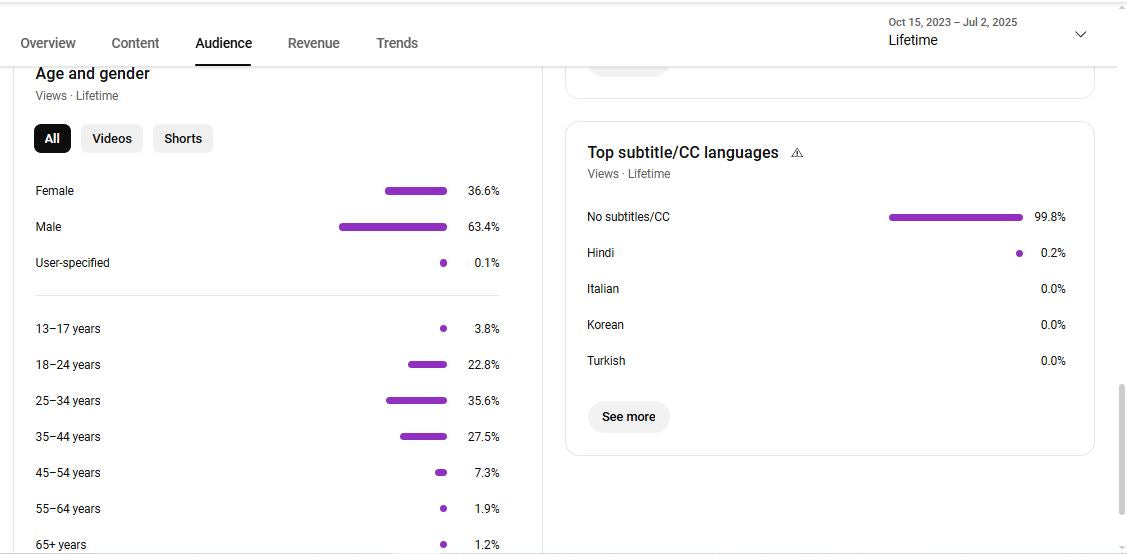
Task: Click the warning icon beside Top subtitle/CC languages
Action: 797,153
